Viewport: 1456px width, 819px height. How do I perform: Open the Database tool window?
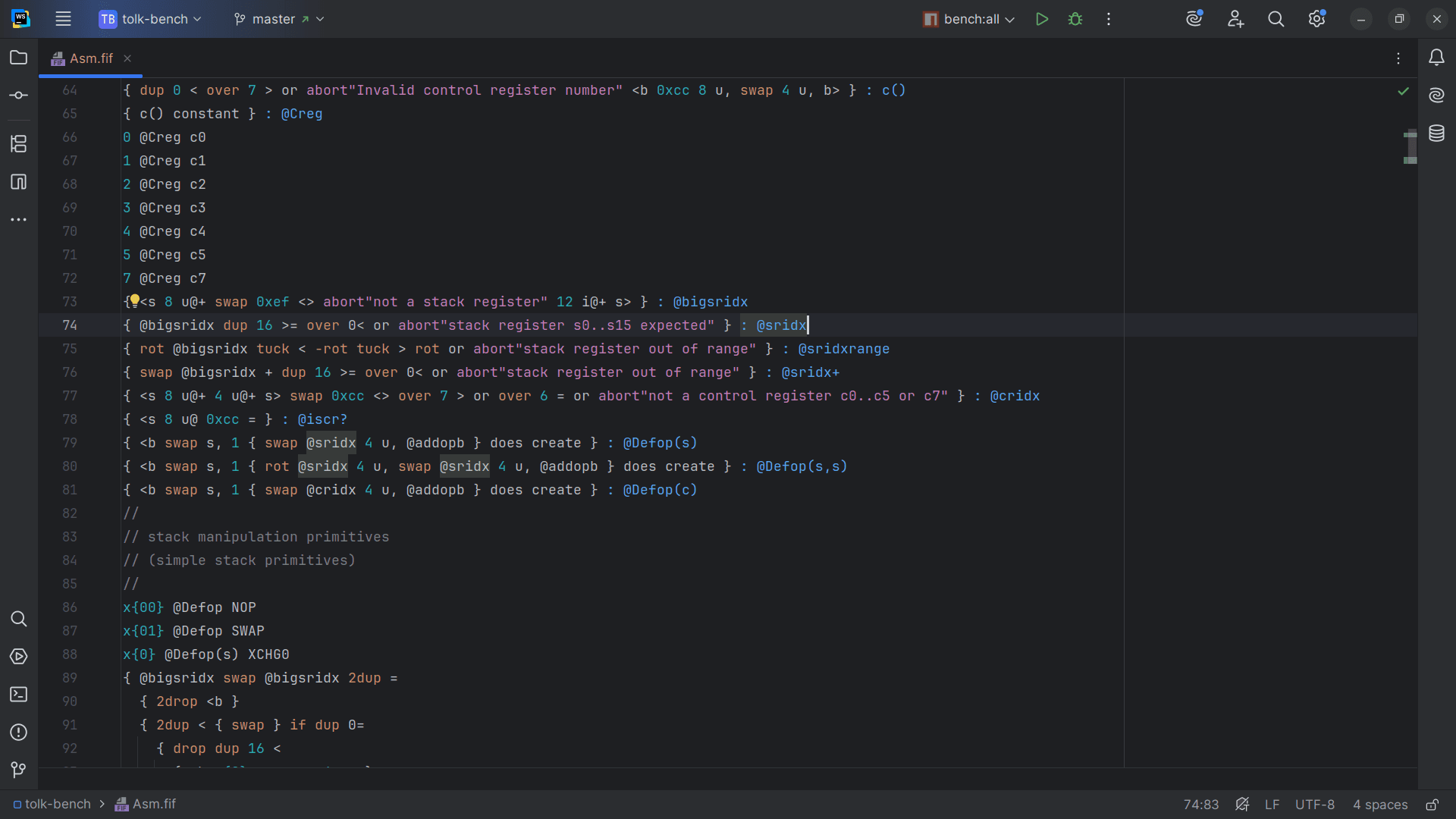tap(1437, 133)
